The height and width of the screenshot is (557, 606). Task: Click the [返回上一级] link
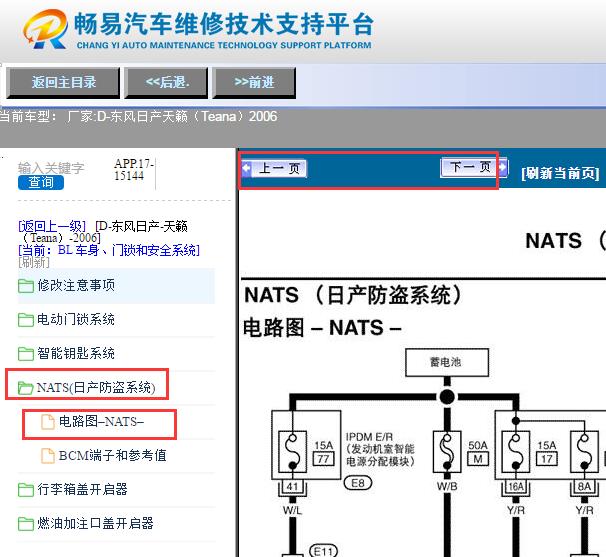coord(52,226)
